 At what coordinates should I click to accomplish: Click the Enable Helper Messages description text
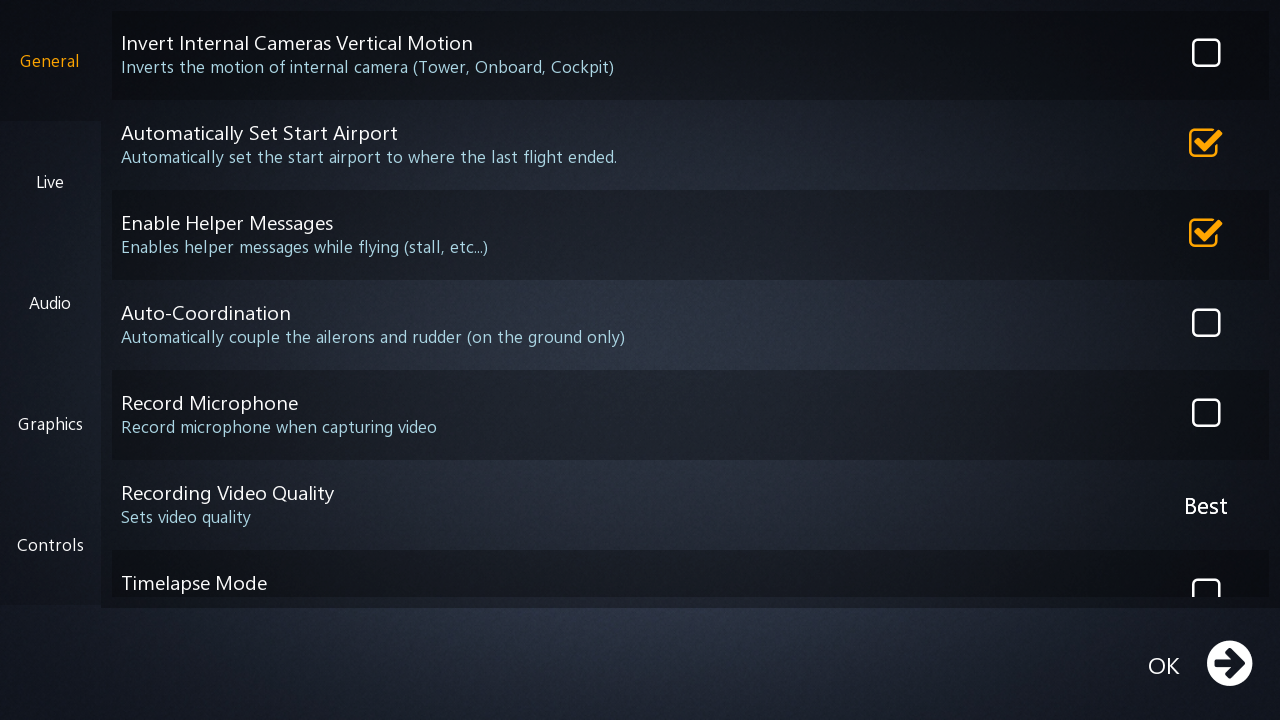[x=304, y=247]
